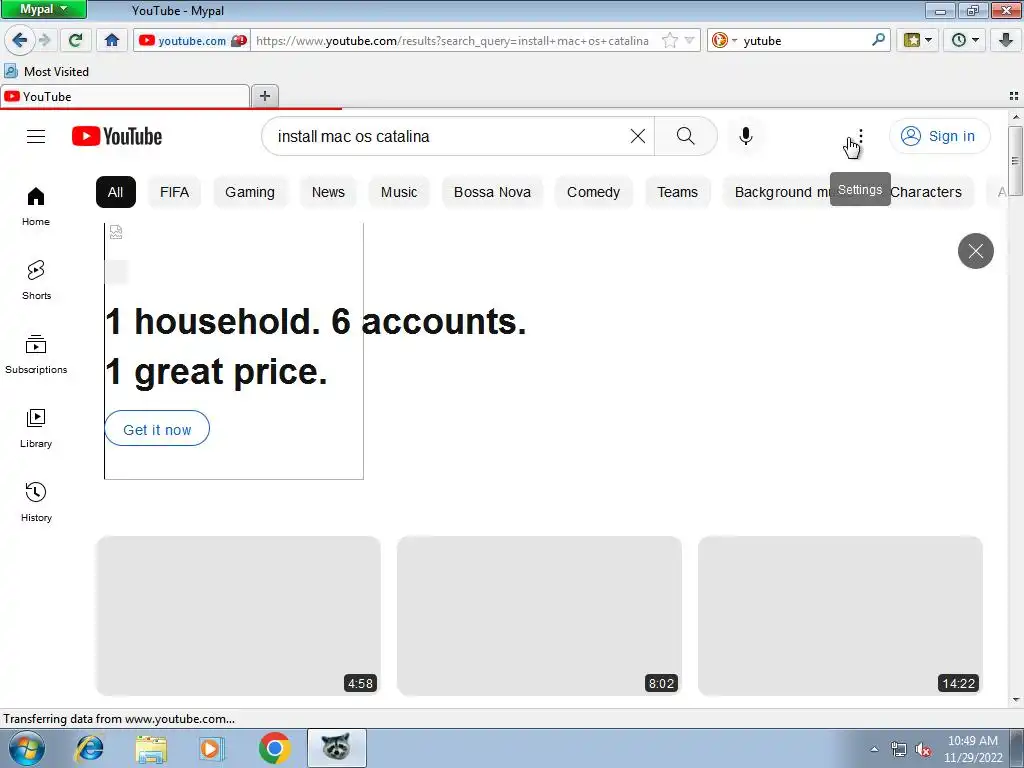Click the Mypal raccoon taskbar icon
The image size is (1024, 768).
336,748
